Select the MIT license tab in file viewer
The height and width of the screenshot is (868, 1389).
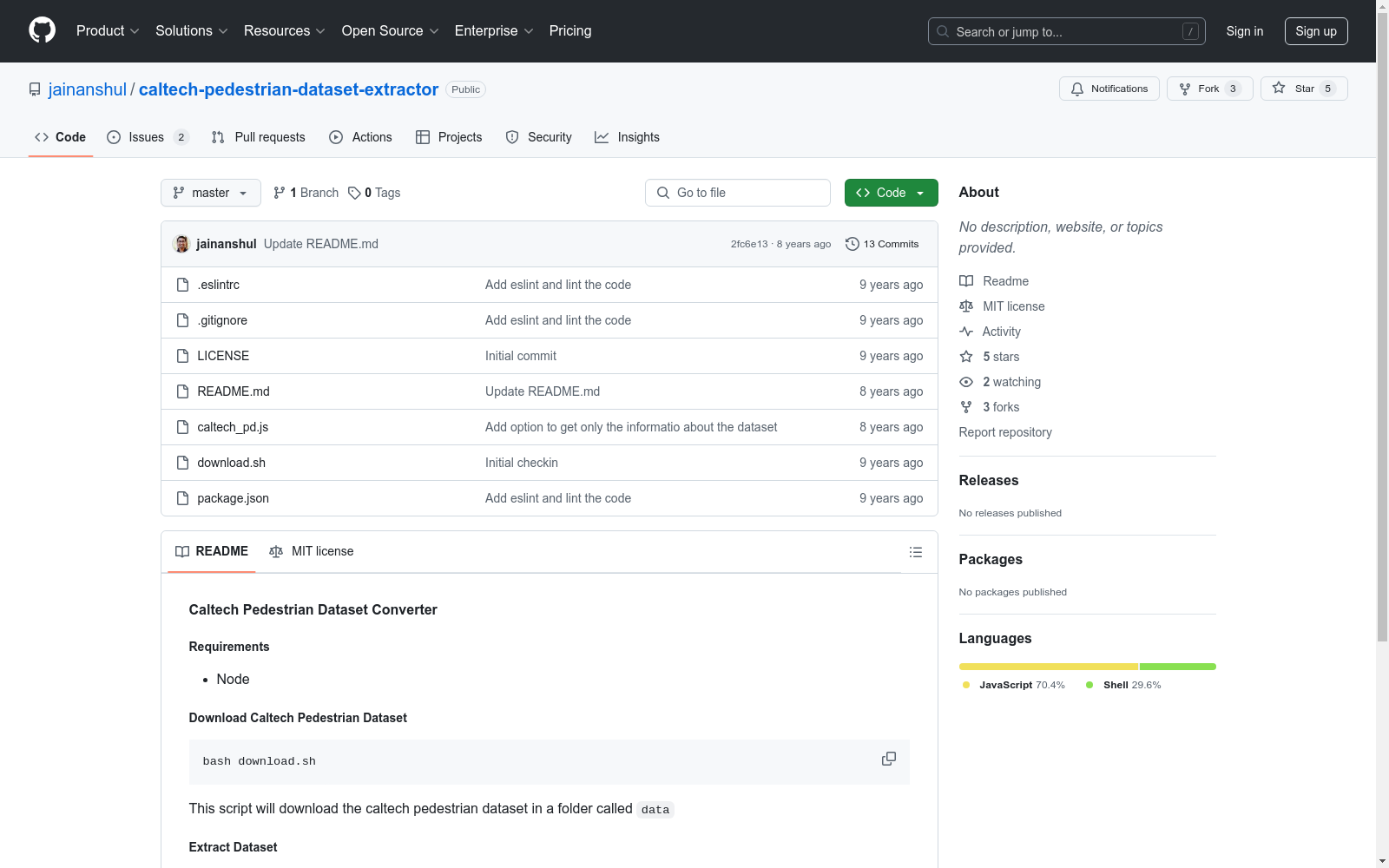(312, 551)
